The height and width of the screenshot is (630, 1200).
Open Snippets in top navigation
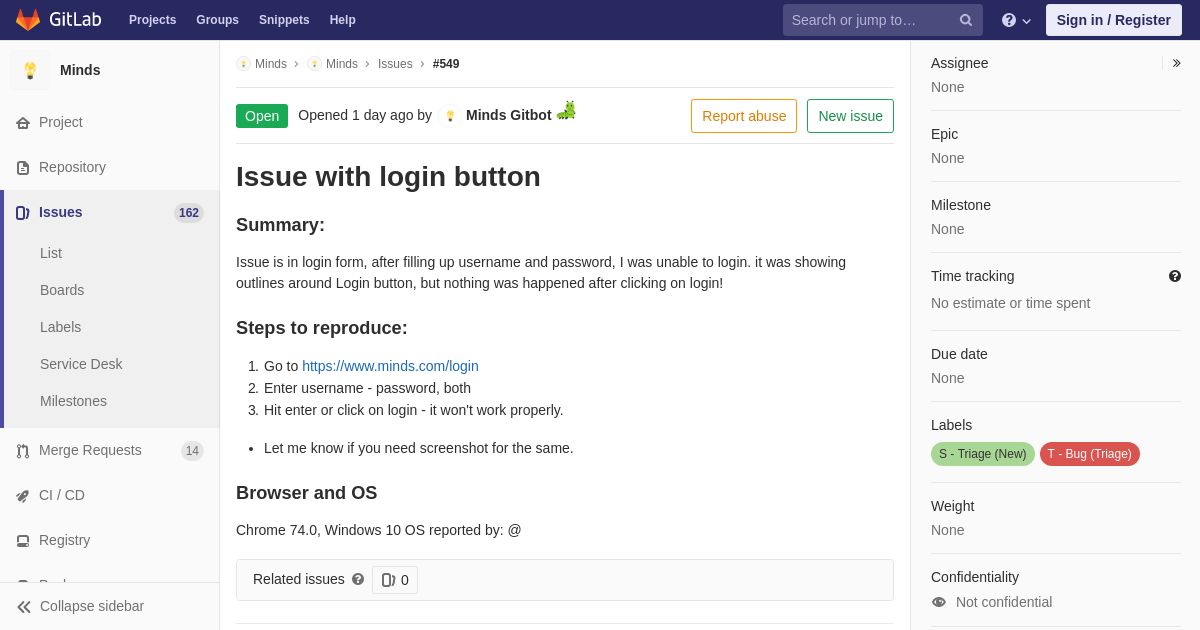[x=284, y=20]
